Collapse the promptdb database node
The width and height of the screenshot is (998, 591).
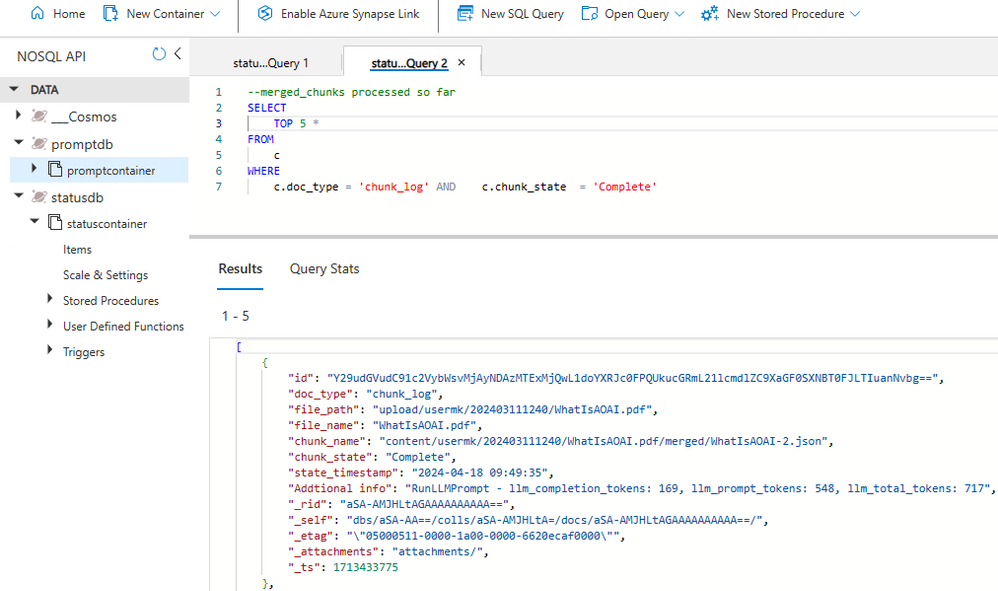pos(18,143)
